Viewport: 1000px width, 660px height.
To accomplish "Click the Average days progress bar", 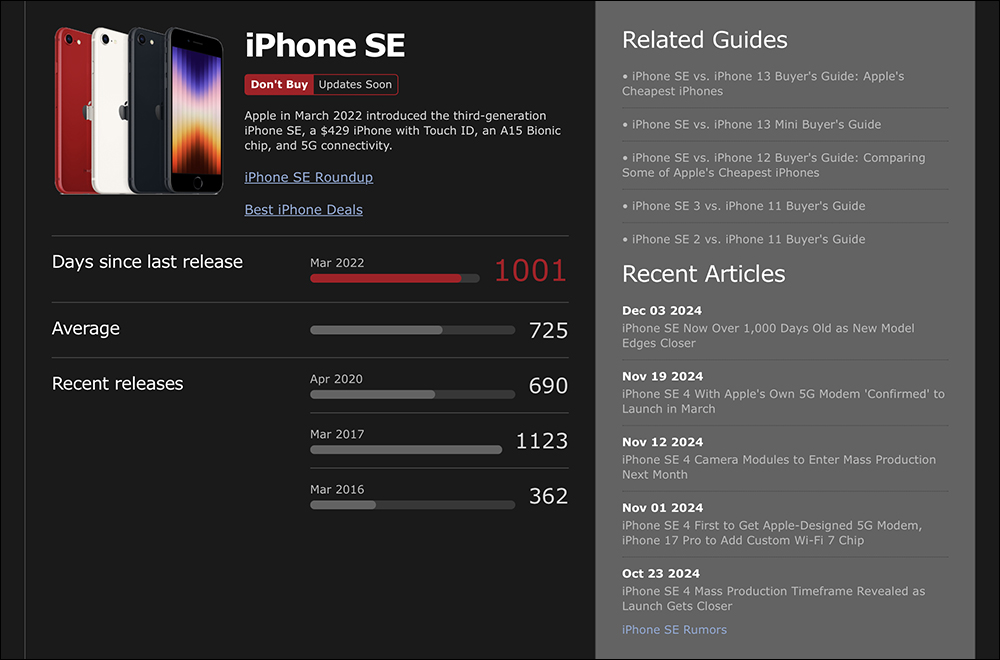I will 412,330.
